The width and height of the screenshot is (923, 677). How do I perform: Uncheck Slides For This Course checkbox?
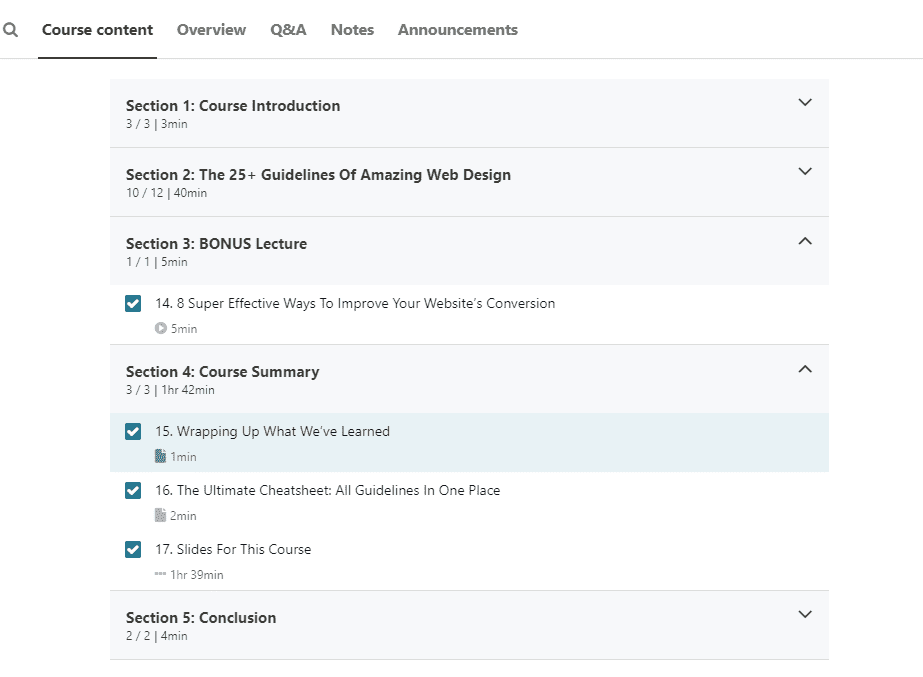(133, 549)
